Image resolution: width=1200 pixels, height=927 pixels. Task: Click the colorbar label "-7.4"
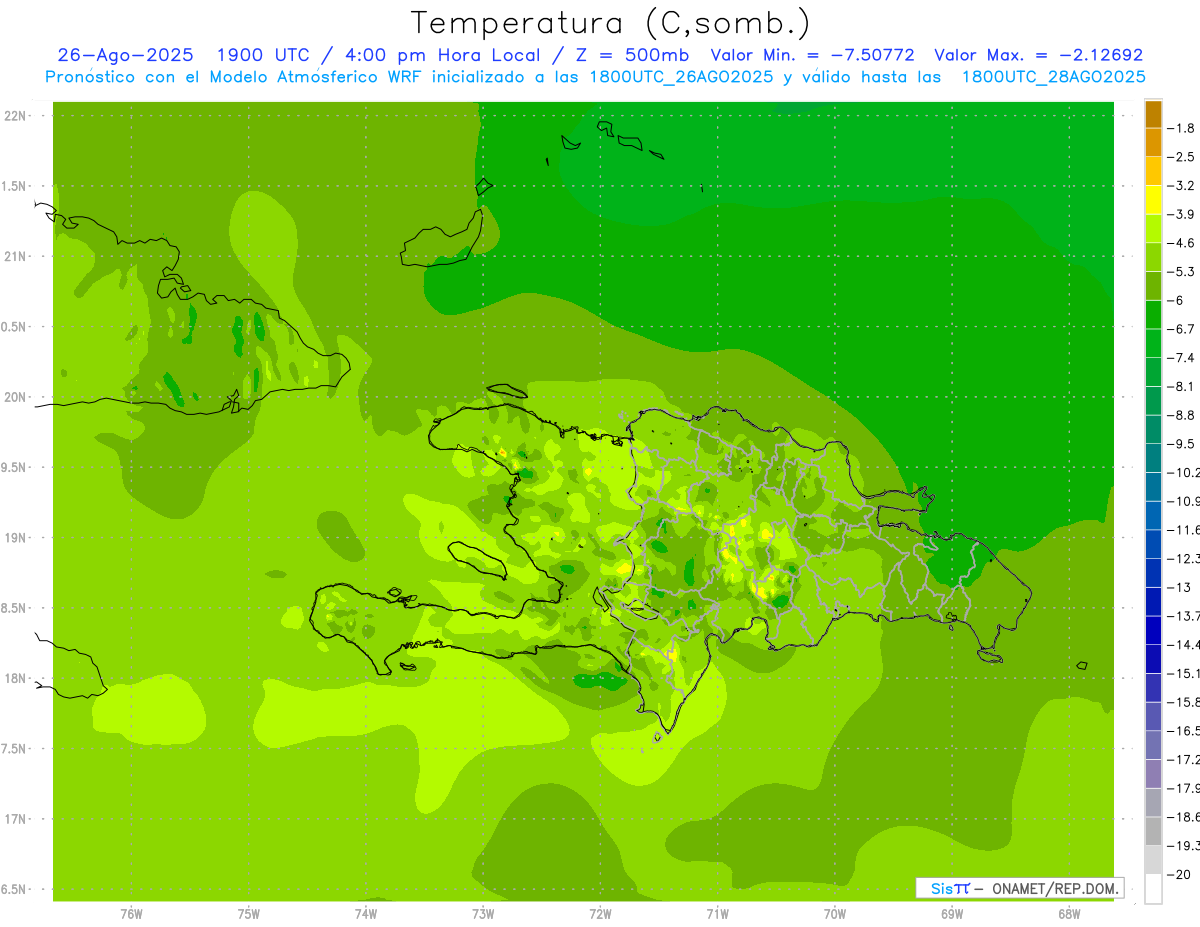click(1181, 358)
